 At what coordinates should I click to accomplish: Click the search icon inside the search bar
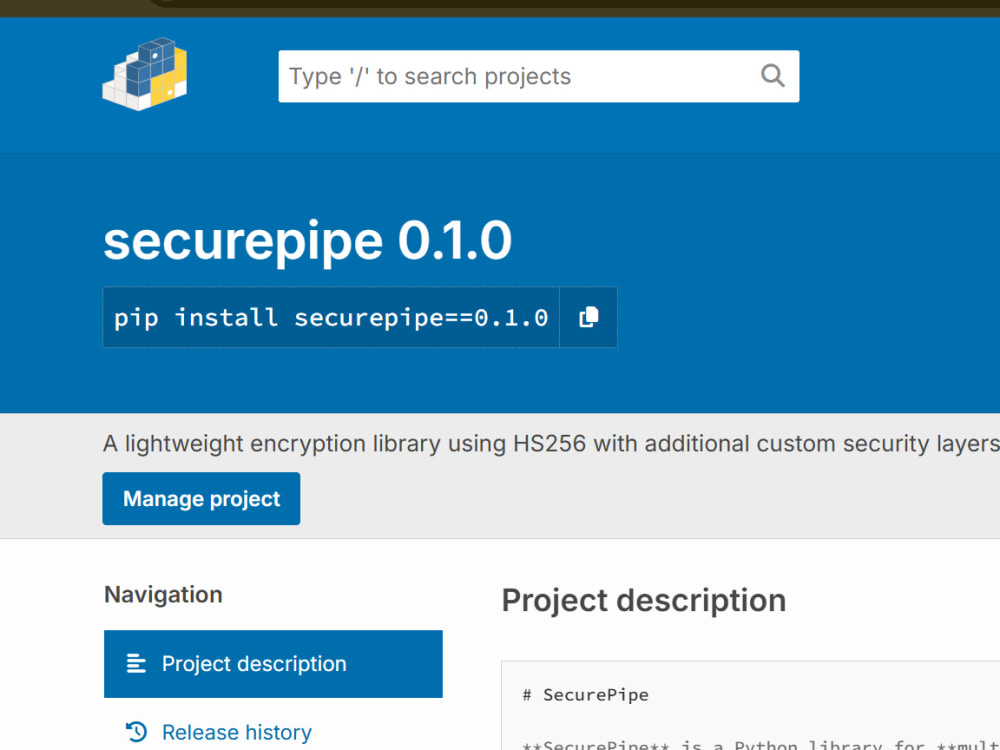(x=772, y=76)
